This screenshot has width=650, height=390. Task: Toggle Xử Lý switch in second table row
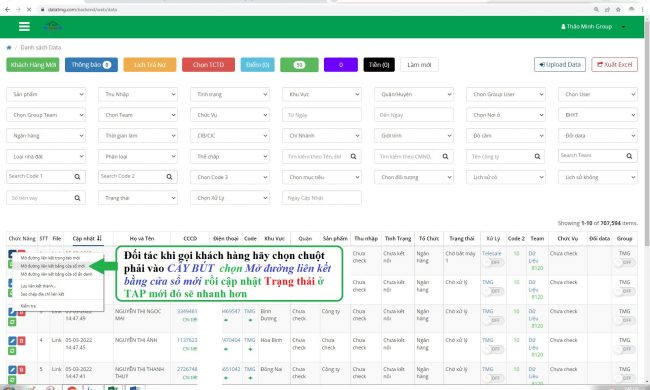493,291
